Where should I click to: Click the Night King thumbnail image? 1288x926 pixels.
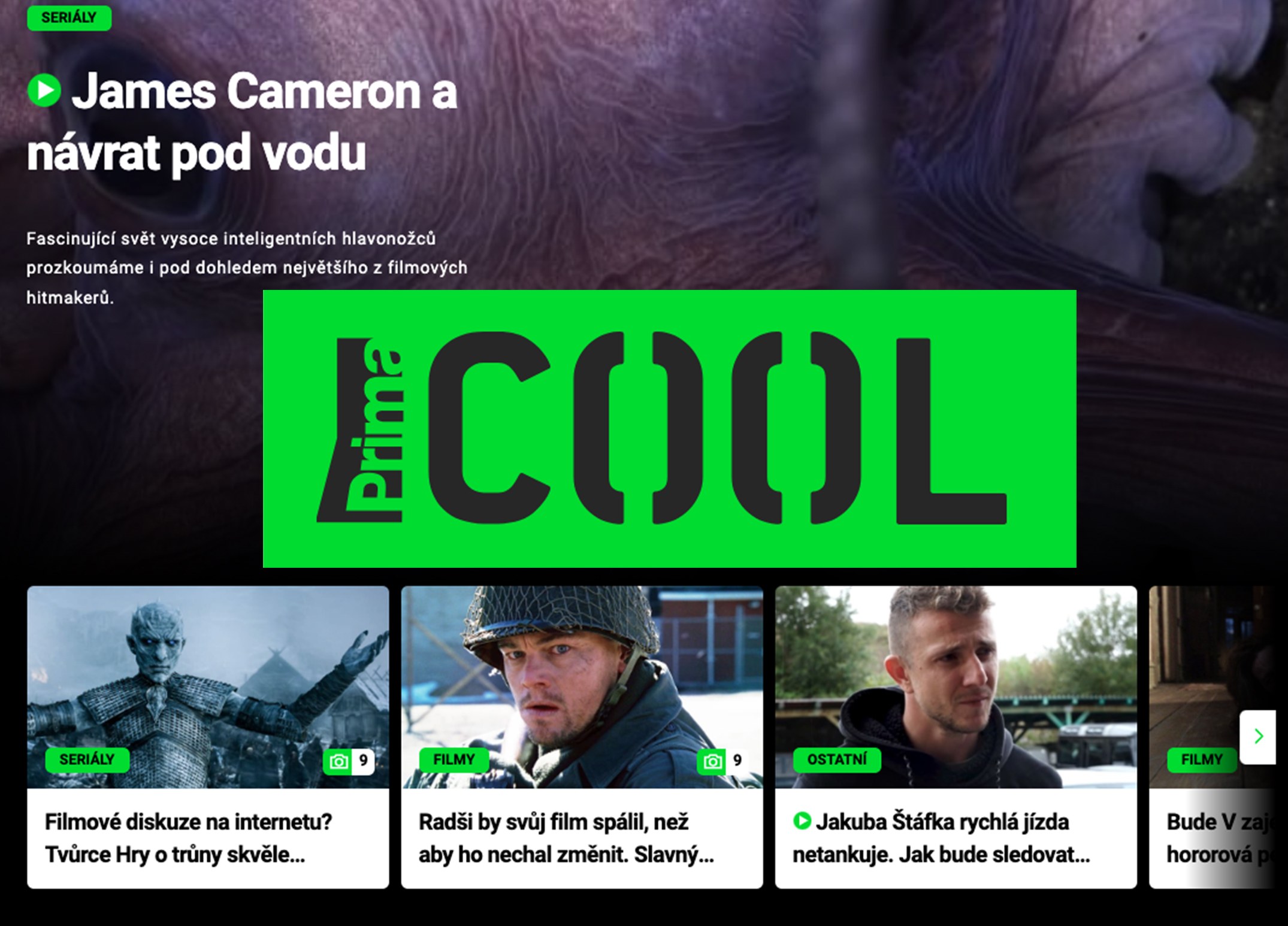(208, 686)
